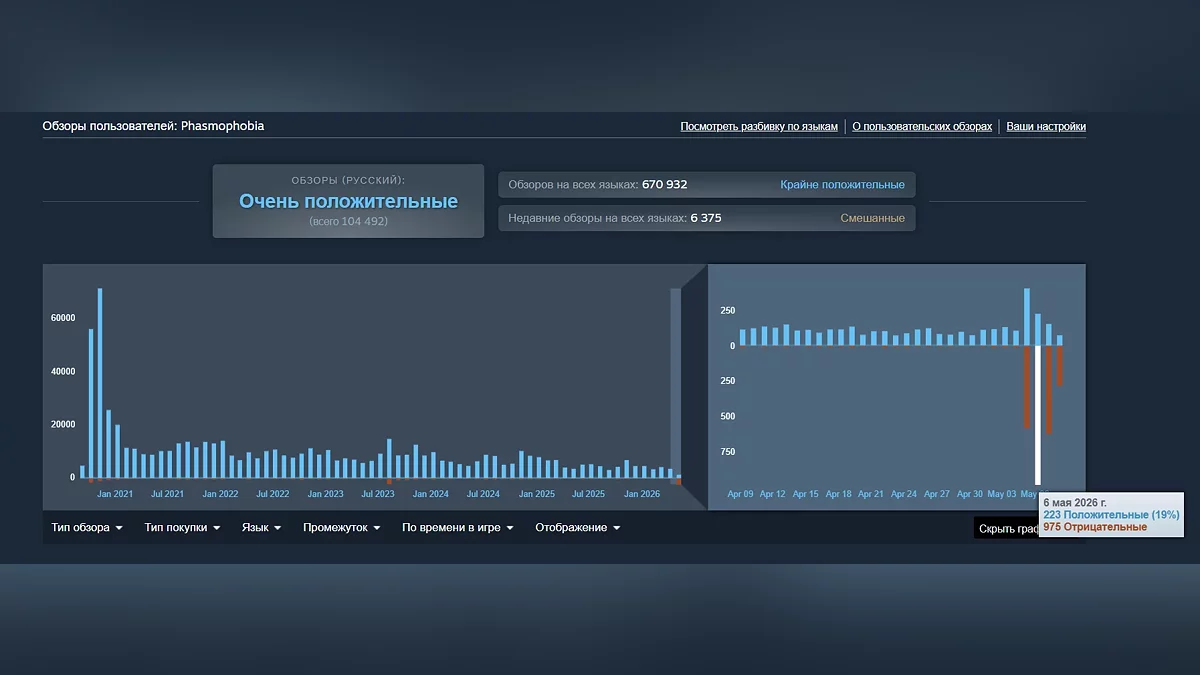The image size is (1200, 675).
Task: Click May 03 axis label in recent chart
Action: point(1002,494)
